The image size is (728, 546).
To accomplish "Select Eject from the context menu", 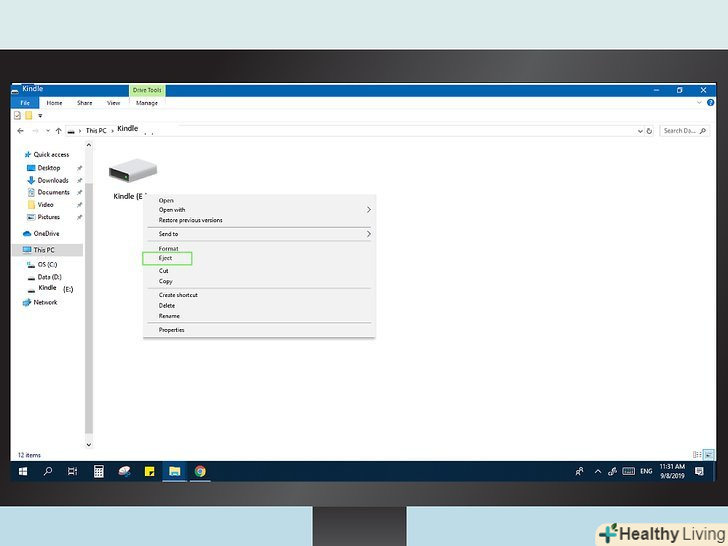I will (166, 258).
